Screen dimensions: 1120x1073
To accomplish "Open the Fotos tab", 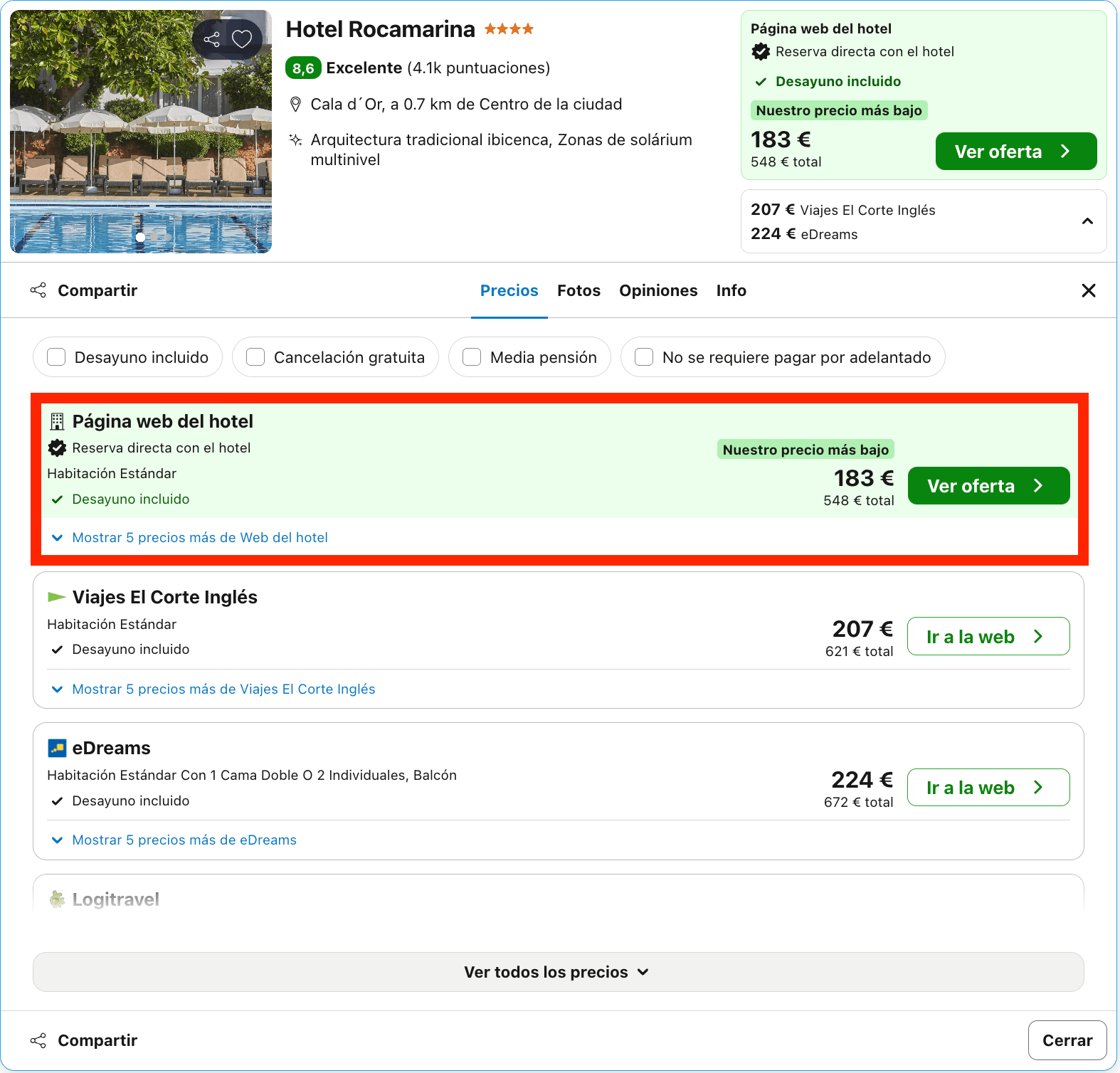I will [579, 290].
